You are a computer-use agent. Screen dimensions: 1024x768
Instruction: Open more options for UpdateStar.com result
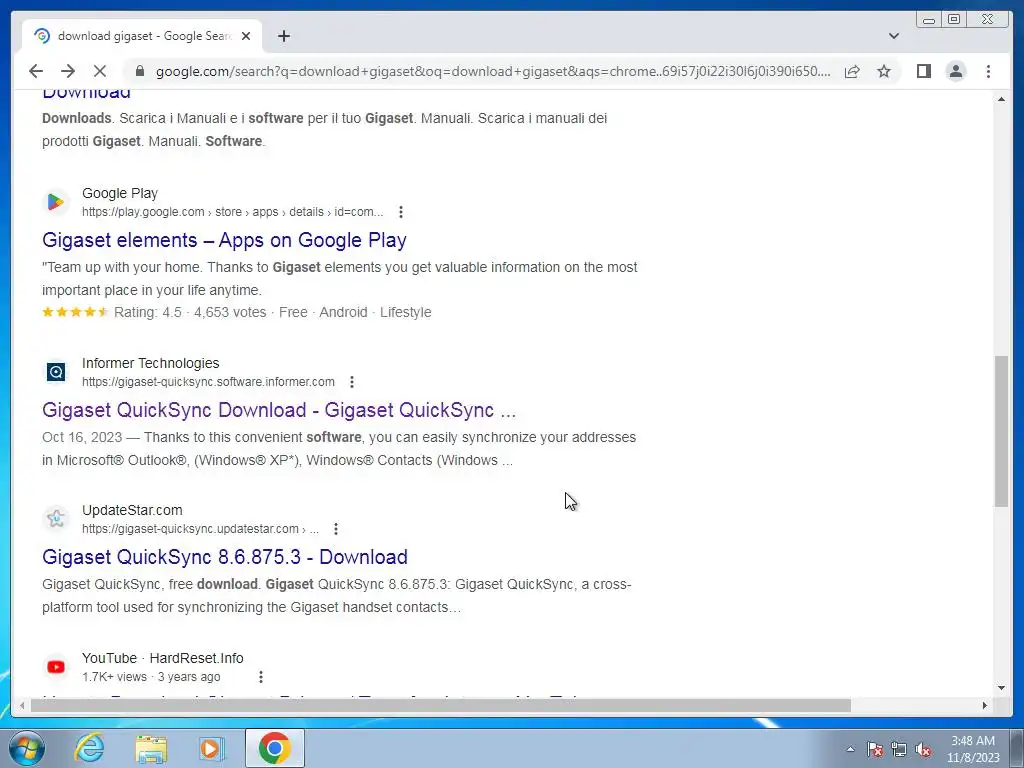click(336, 529)
